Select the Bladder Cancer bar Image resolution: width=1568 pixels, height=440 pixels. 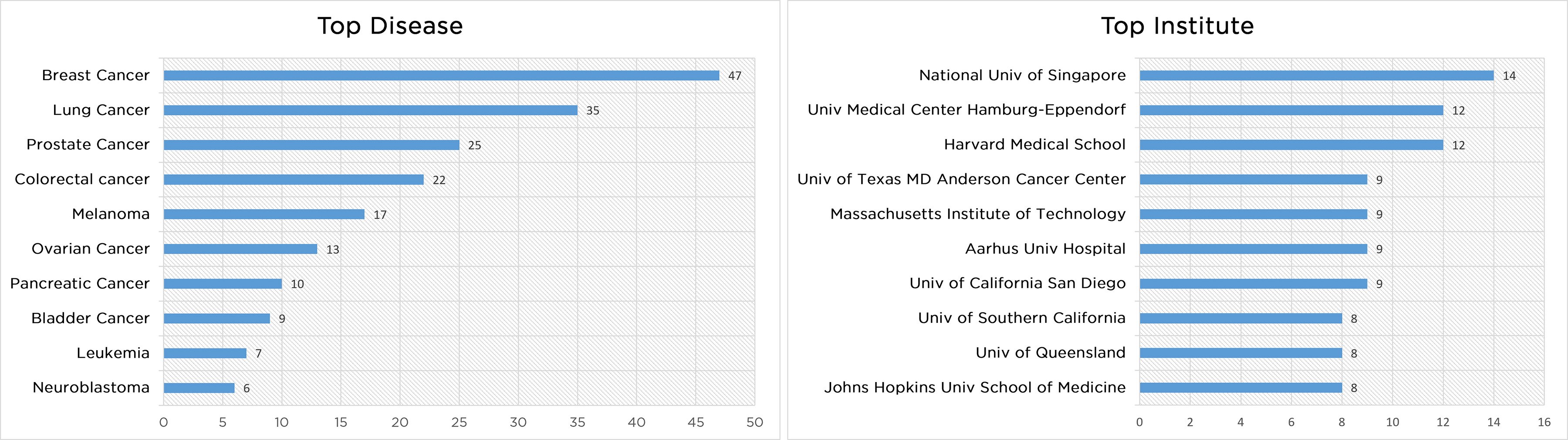(217, 318)
